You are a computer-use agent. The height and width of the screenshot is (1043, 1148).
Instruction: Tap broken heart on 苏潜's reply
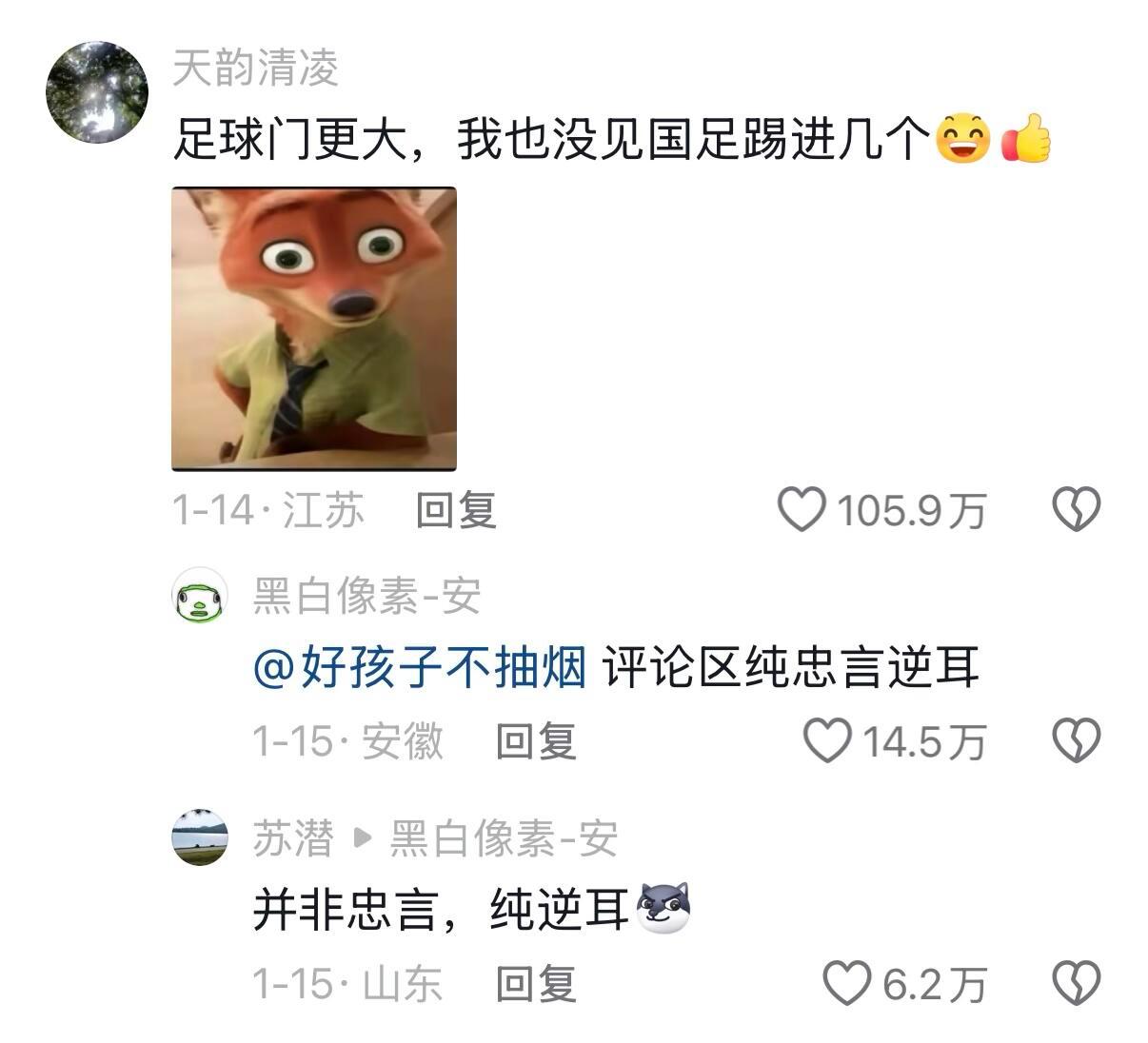pos(1076,983)
